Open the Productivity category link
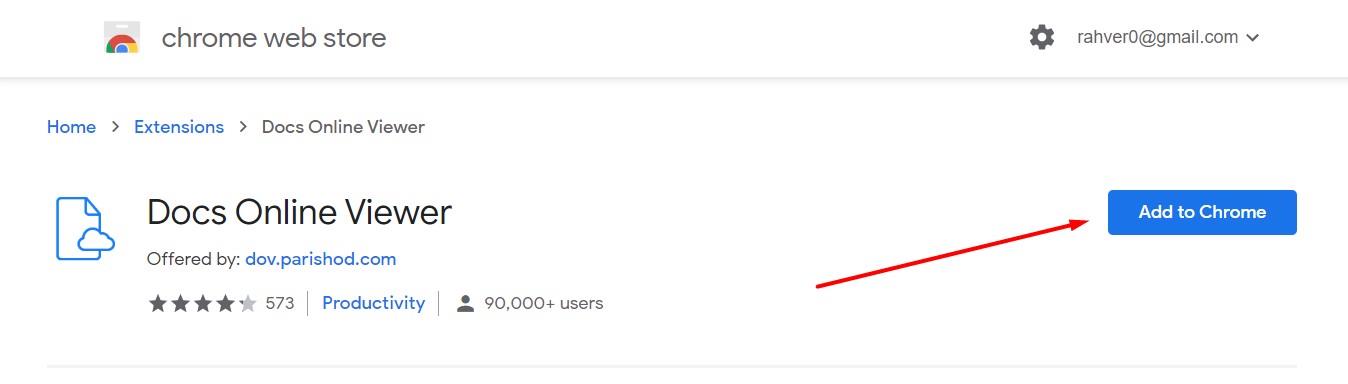 coord(373,303)
